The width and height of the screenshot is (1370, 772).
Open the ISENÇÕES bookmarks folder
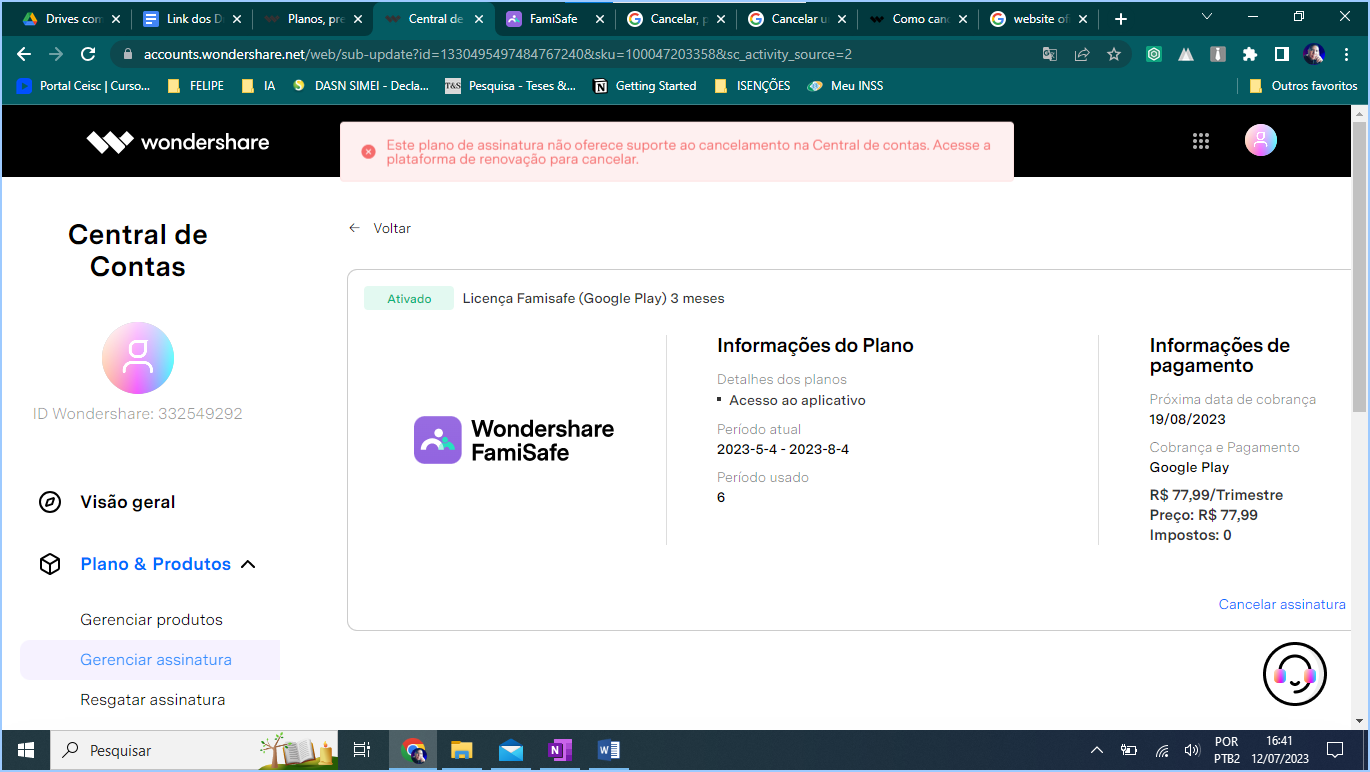[752, 86]
